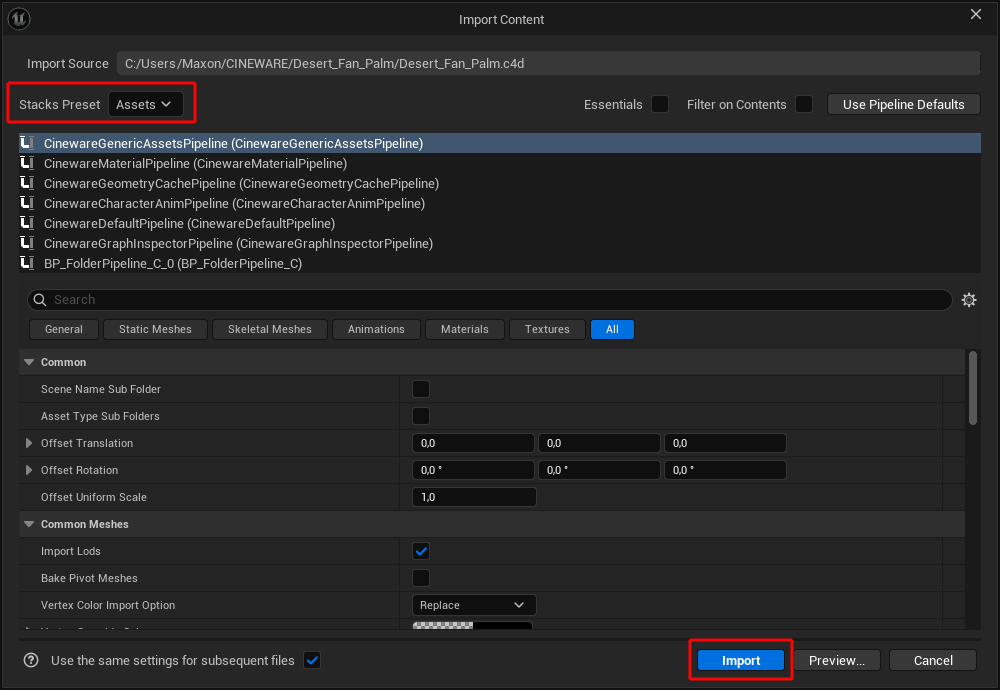The height and width of the screenshot is (690, 1000).
Task: Click the Unreal Engine logo icon
Action: tap(20, 19)
